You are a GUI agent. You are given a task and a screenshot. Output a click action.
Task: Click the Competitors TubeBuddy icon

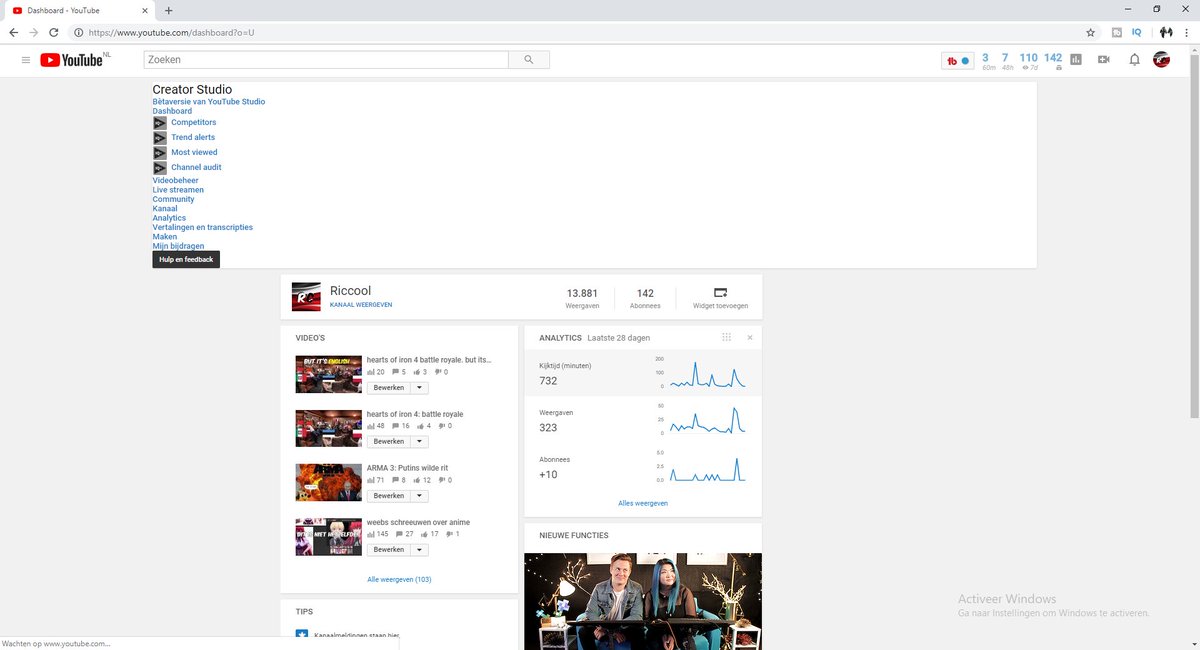(160, 122)
